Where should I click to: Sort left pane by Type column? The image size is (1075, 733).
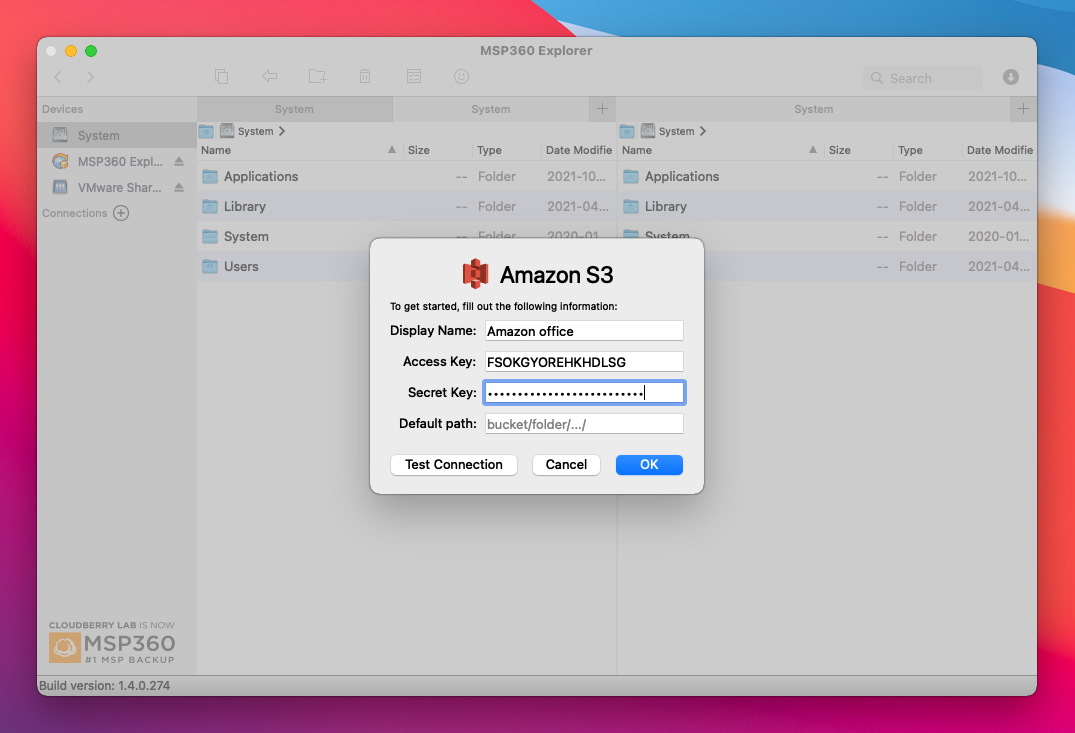(x=507, y=149)
